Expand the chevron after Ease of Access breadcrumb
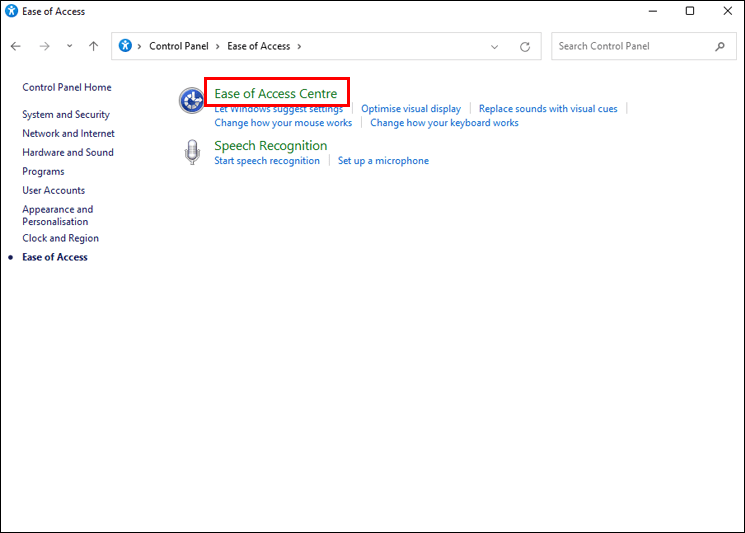Viewport: 745px width, 533px height. click(298, 46)
